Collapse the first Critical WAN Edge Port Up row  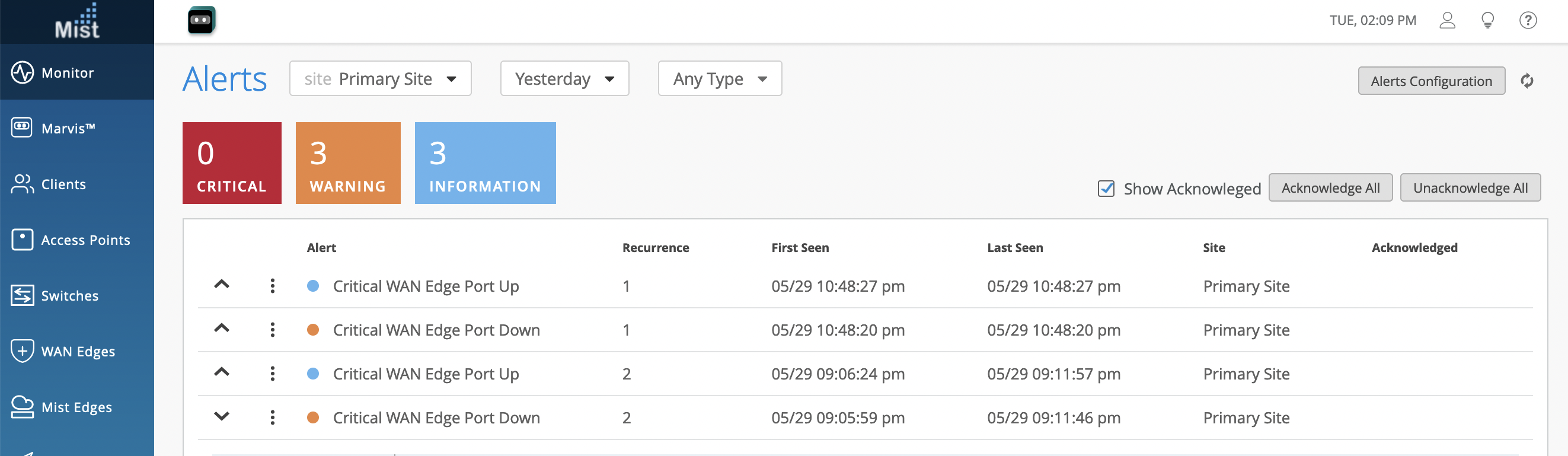222,284
